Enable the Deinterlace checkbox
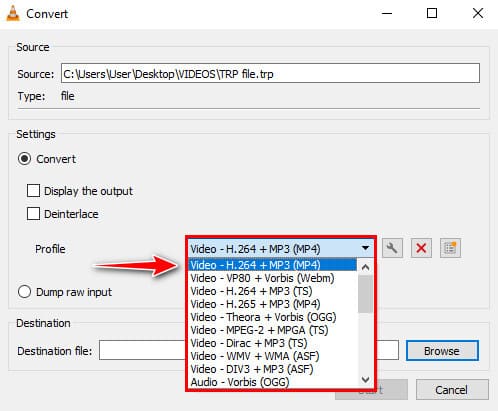This screenshot has height=411, width=498. [x=33, y=214]
